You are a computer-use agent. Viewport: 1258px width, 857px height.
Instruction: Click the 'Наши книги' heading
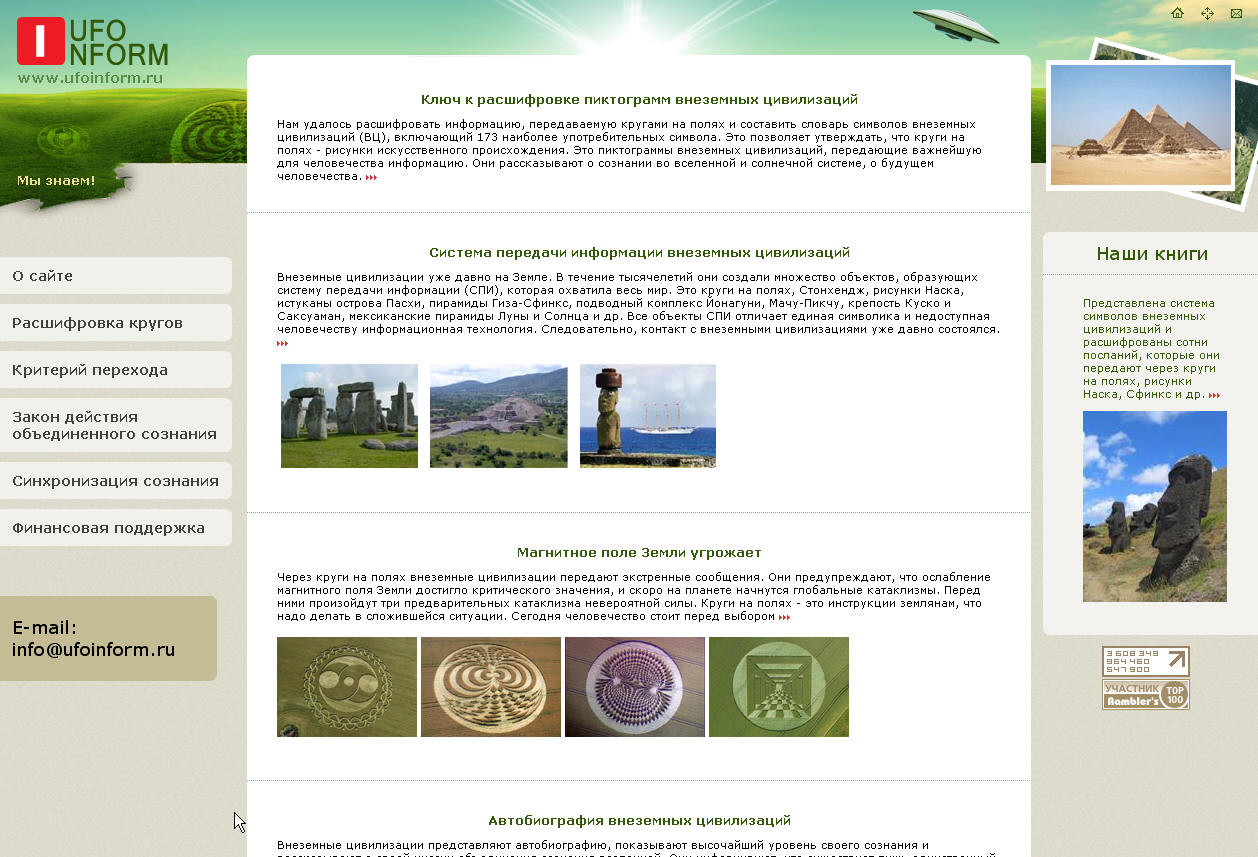(1152, 254)
